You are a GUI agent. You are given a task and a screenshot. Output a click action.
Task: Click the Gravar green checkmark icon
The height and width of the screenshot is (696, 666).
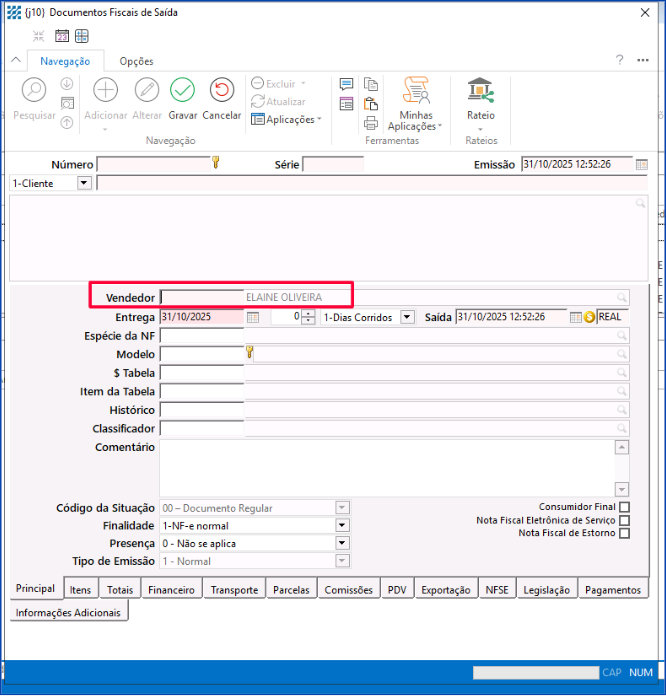click(x=182, y=90)
